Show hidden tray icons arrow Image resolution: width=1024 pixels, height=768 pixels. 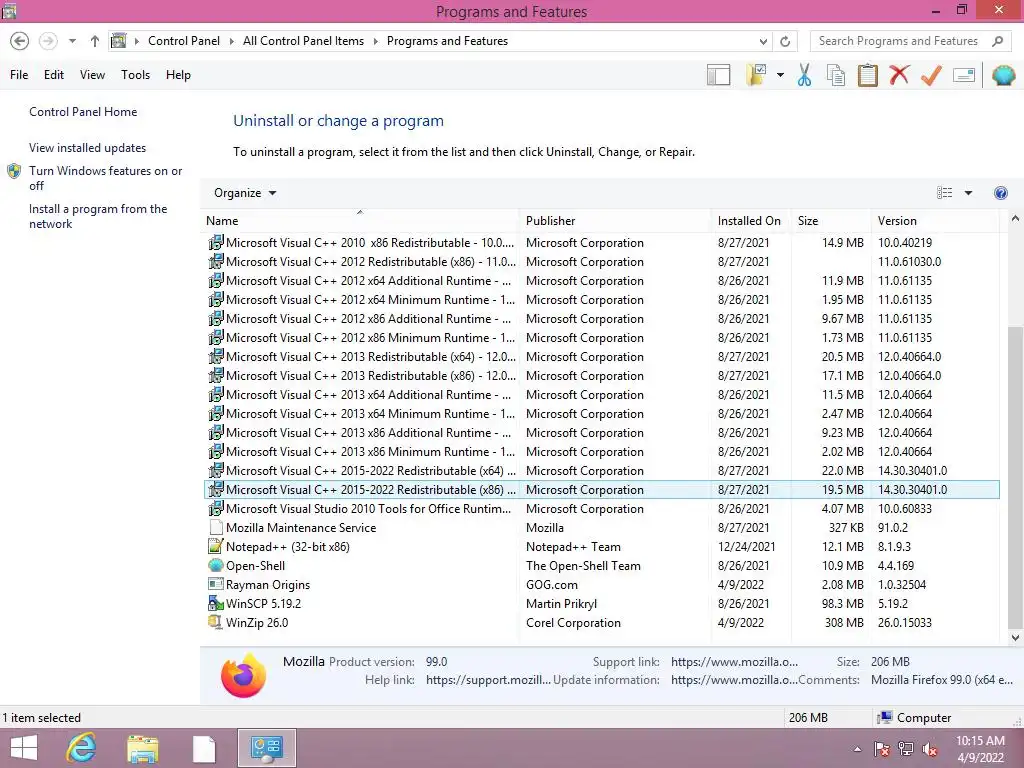857,749
